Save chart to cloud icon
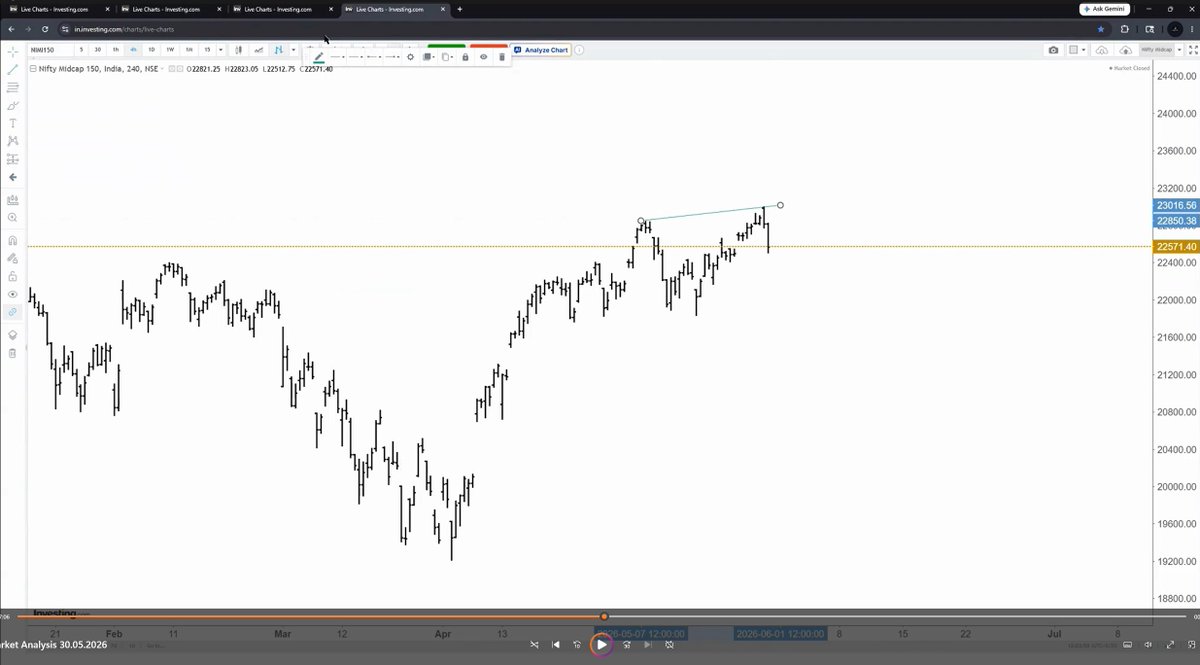1200x665 pixels. 1126,50
